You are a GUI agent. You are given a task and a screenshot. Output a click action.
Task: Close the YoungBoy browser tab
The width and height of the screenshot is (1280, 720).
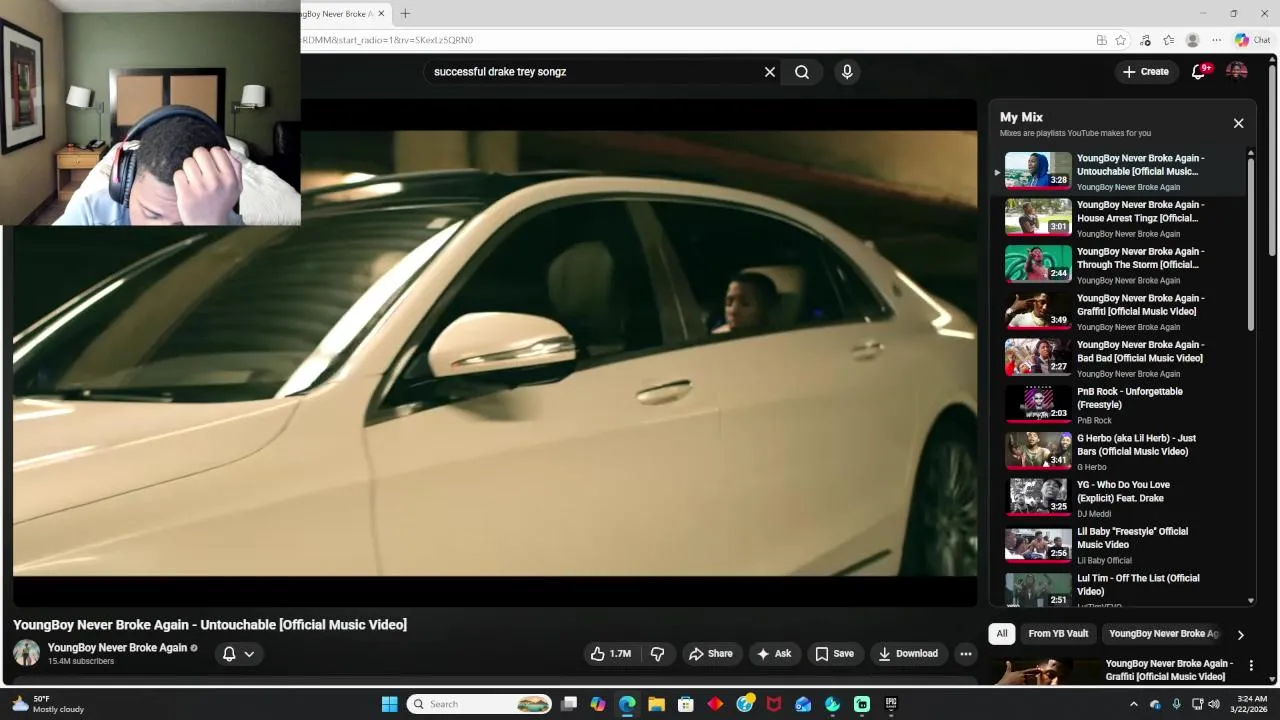pos(380,14)
